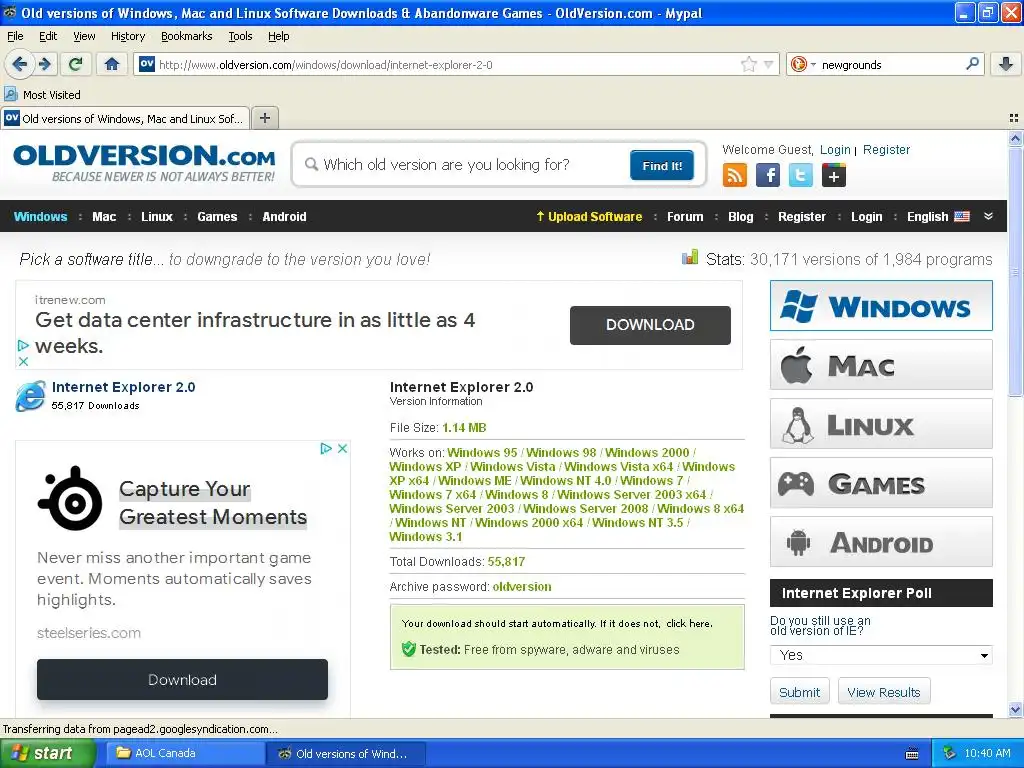The width and height of the screenshot is (1024, 768).
Task: Open the tab groups grid icon
Action: 1014,118
